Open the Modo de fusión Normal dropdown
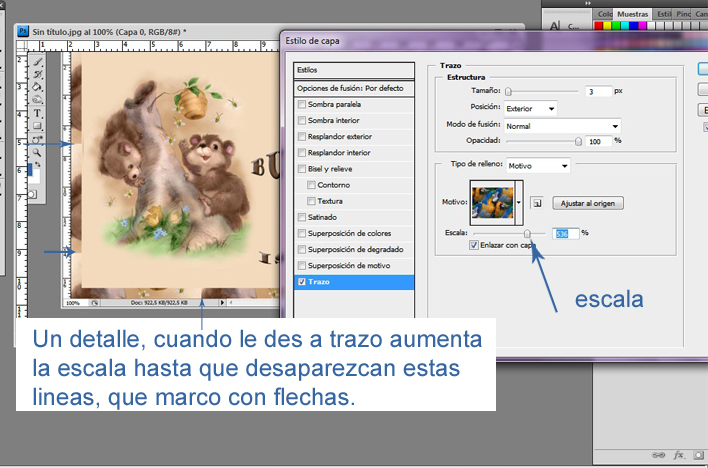This screenshot has width=708, height=468. click(563, 126)
